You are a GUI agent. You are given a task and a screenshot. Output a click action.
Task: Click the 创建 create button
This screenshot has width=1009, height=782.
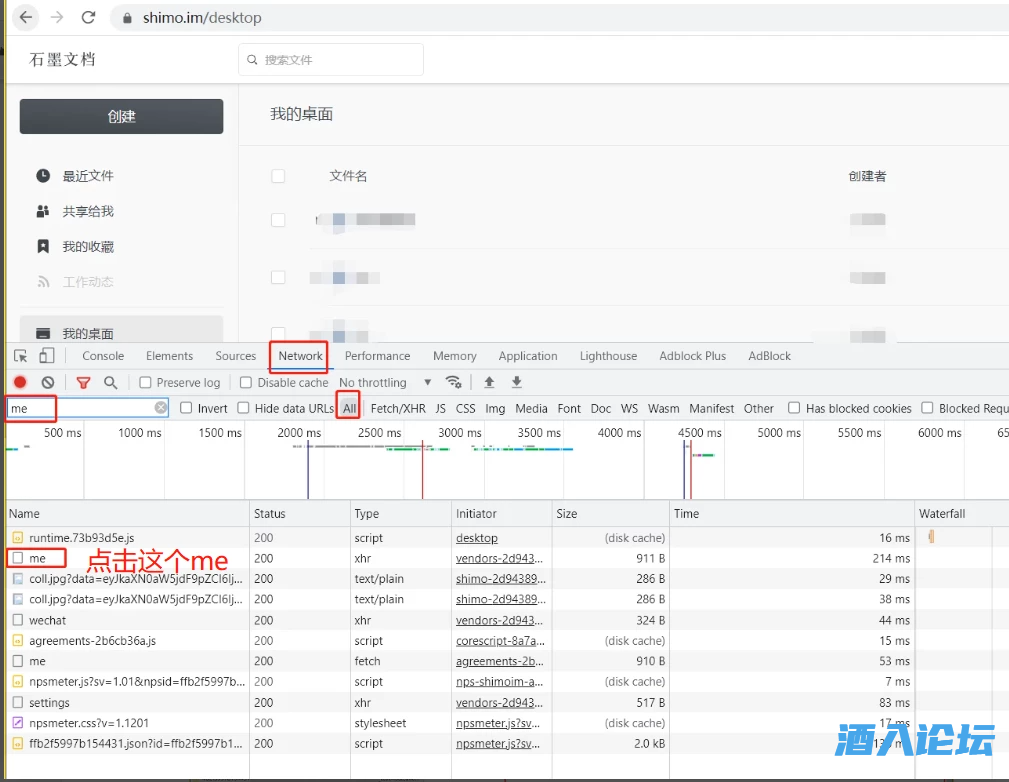click(x=121, y=116)
